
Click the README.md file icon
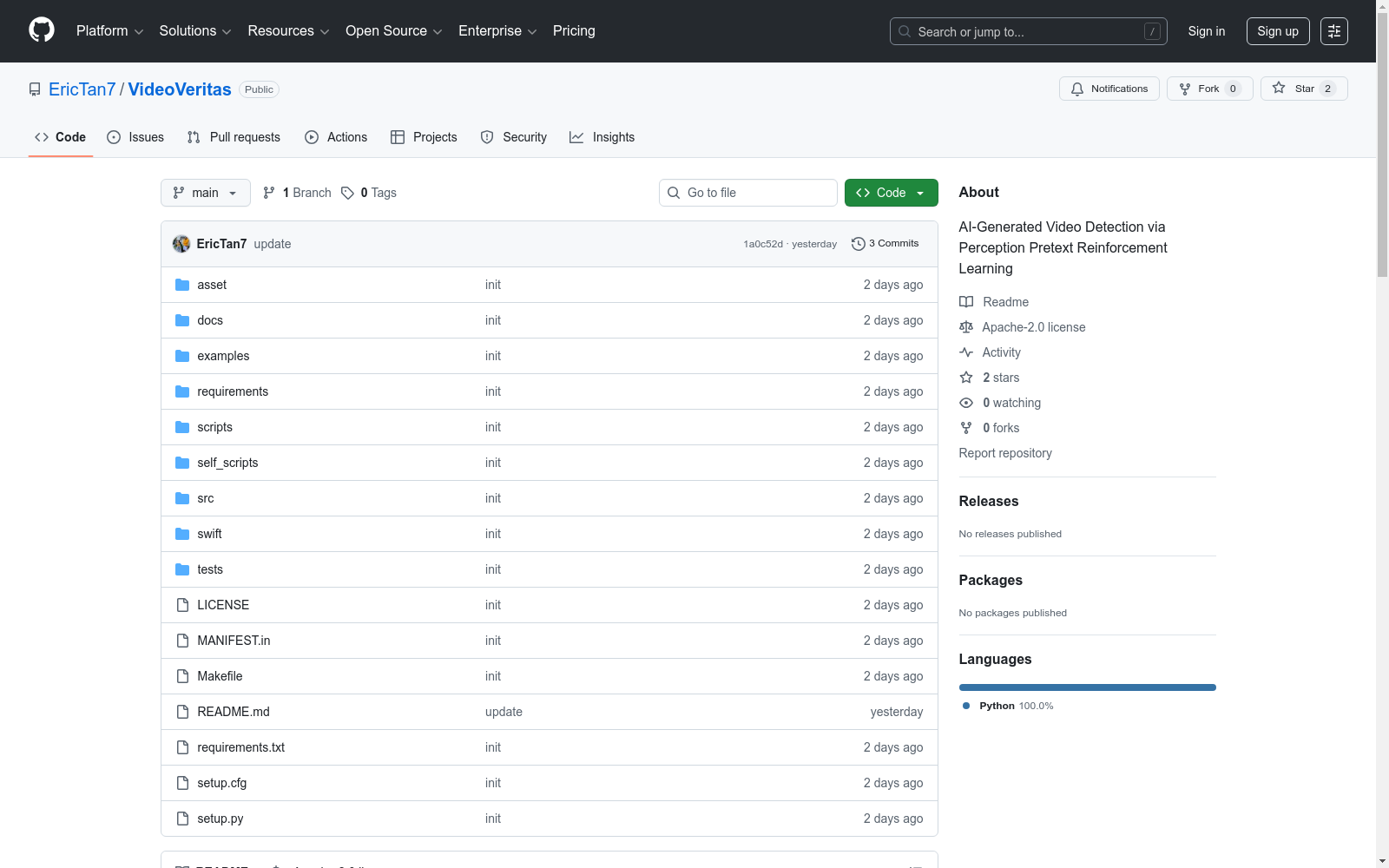point(182,712)
